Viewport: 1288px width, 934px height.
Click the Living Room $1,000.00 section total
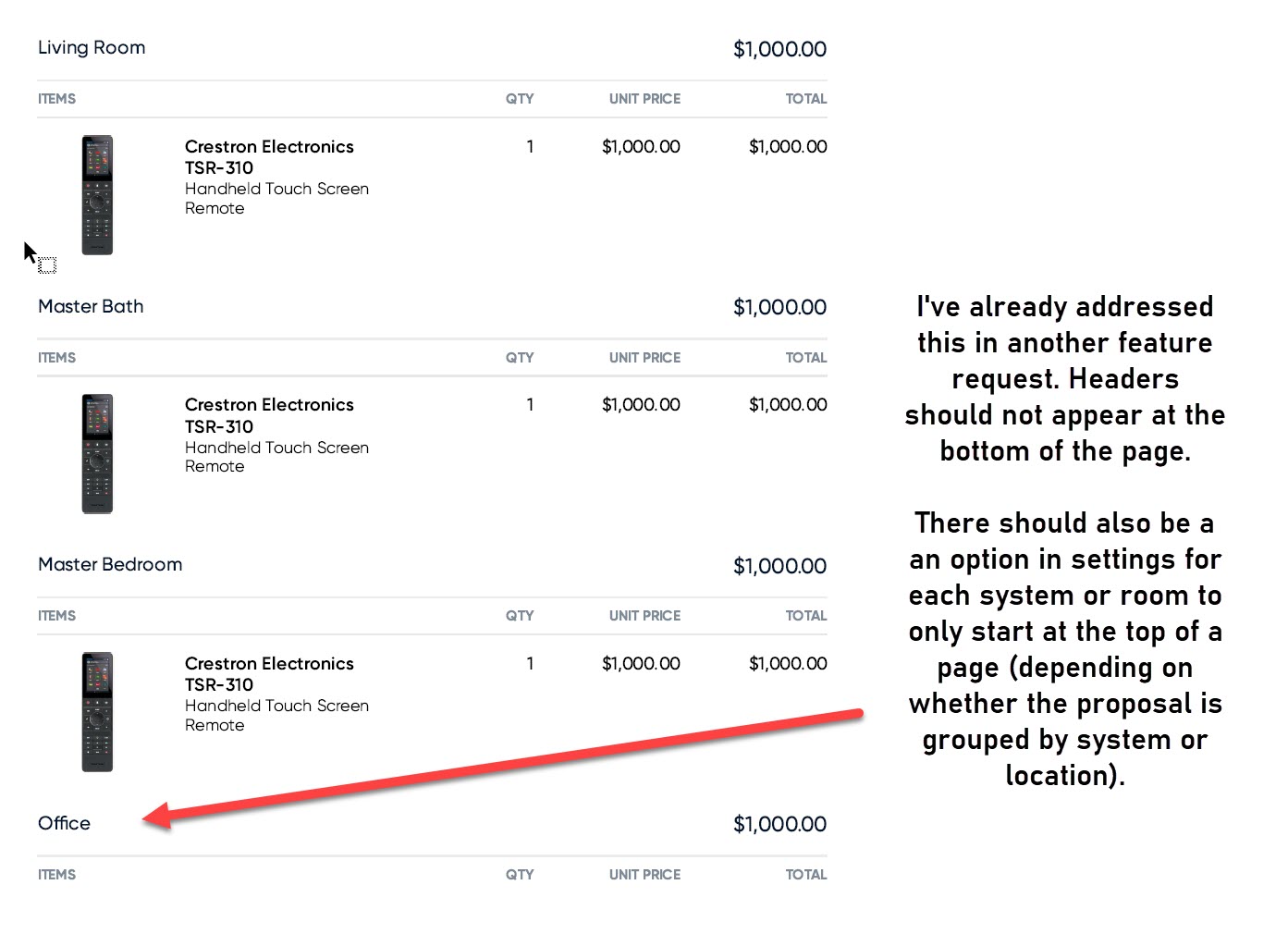[x=779, y=49]
